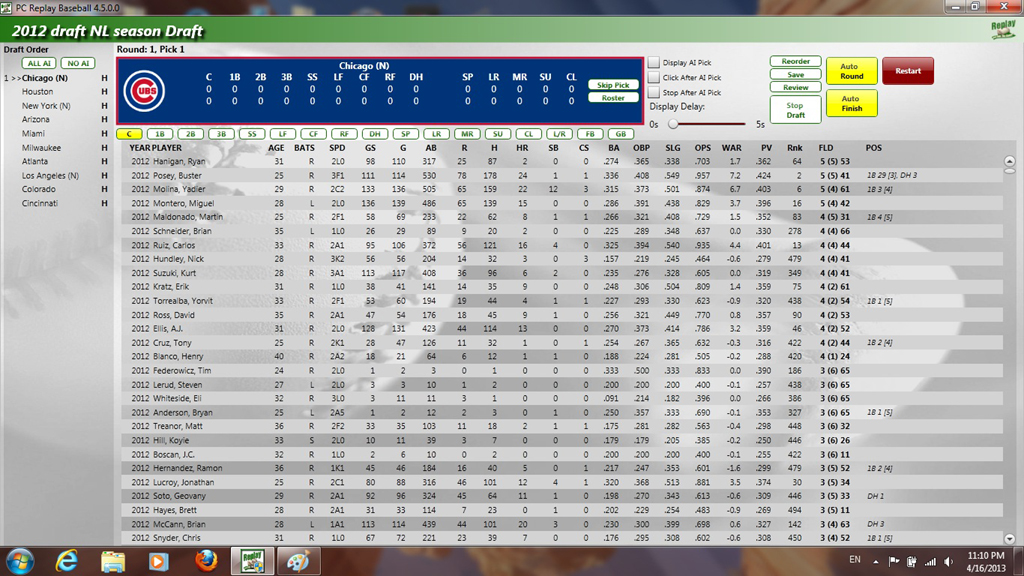
Task: Launch Windows Media Player from taskbar
Action: point(158,560)
